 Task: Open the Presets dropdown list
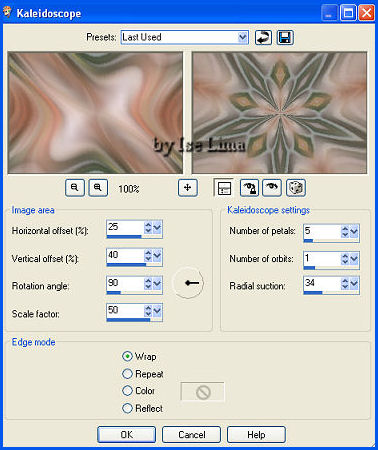click(x=243, y=37)
